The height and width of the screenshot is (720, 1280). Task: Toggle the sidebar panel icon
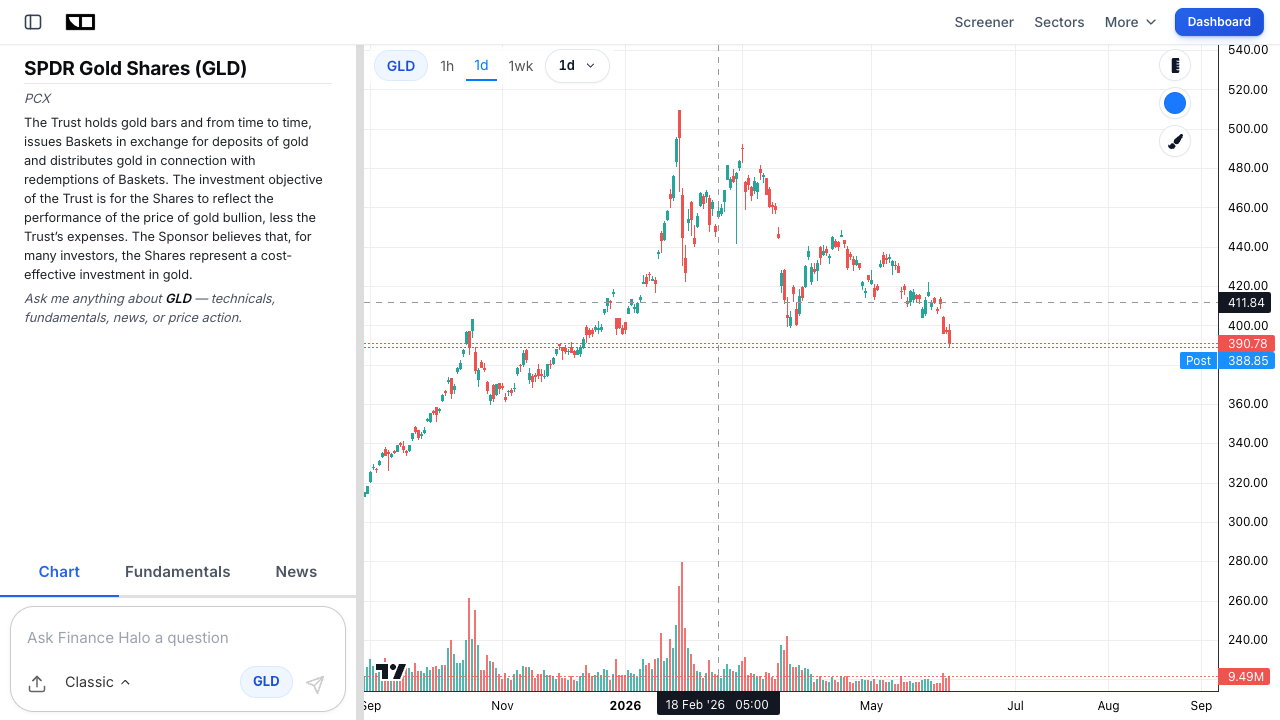pos(33,22)
